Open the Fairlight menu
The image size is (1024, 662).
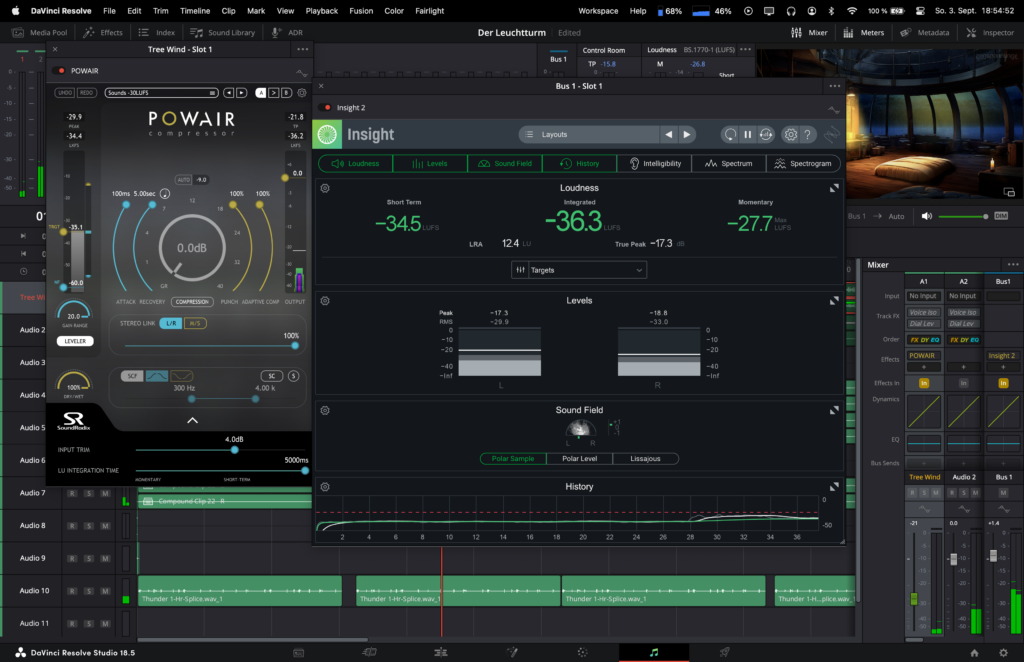coord(429,11)
